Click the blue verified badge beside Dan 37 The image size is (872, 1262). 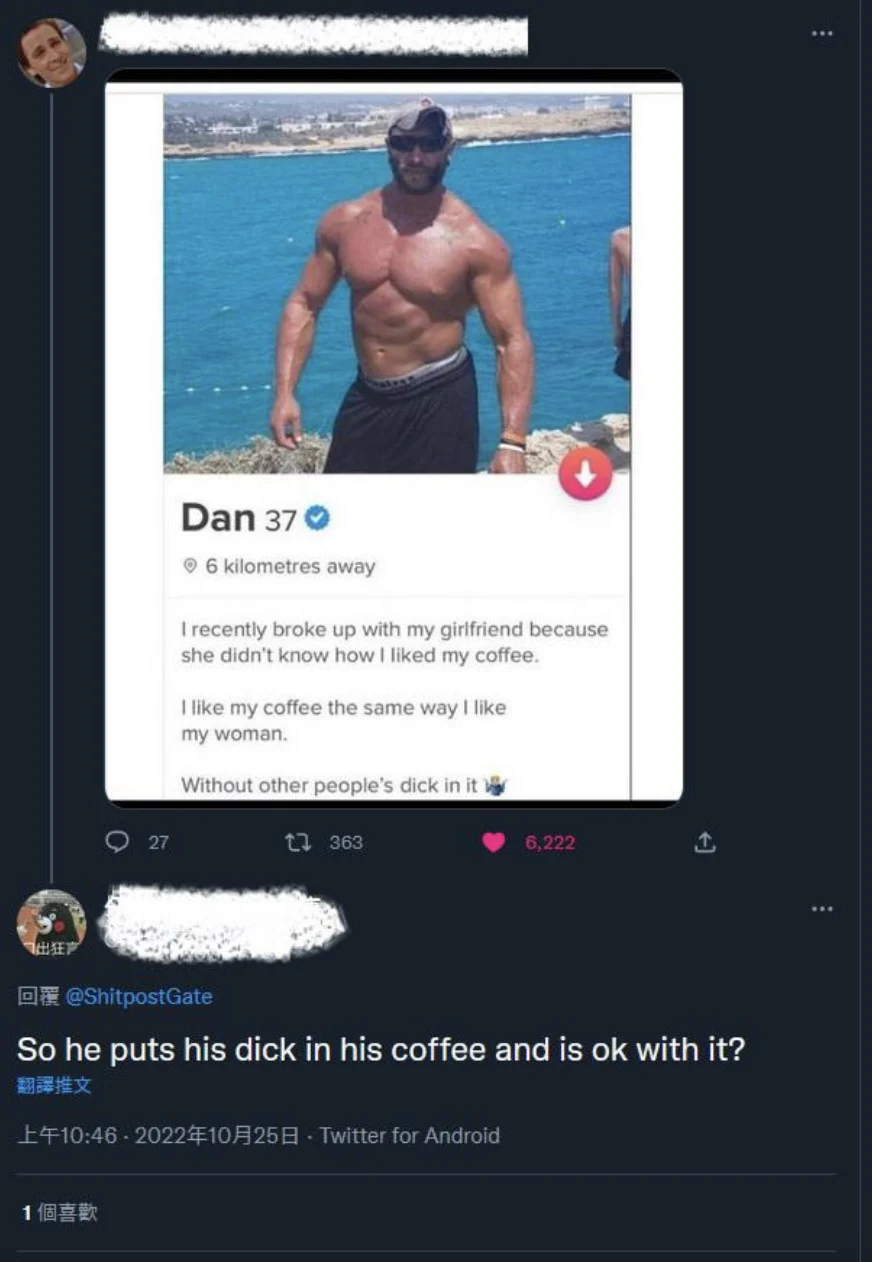coord(317,518)
